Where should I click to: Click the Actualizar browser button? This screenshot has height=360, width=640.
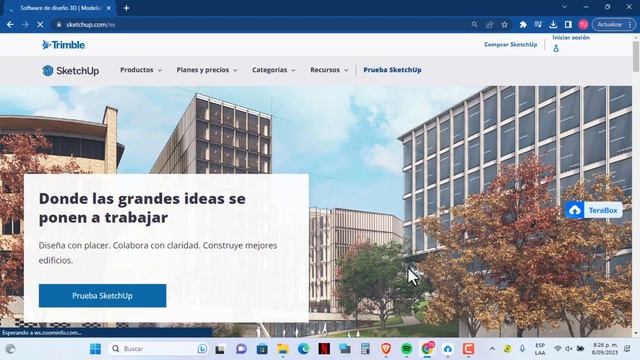[x=610, y=24]
